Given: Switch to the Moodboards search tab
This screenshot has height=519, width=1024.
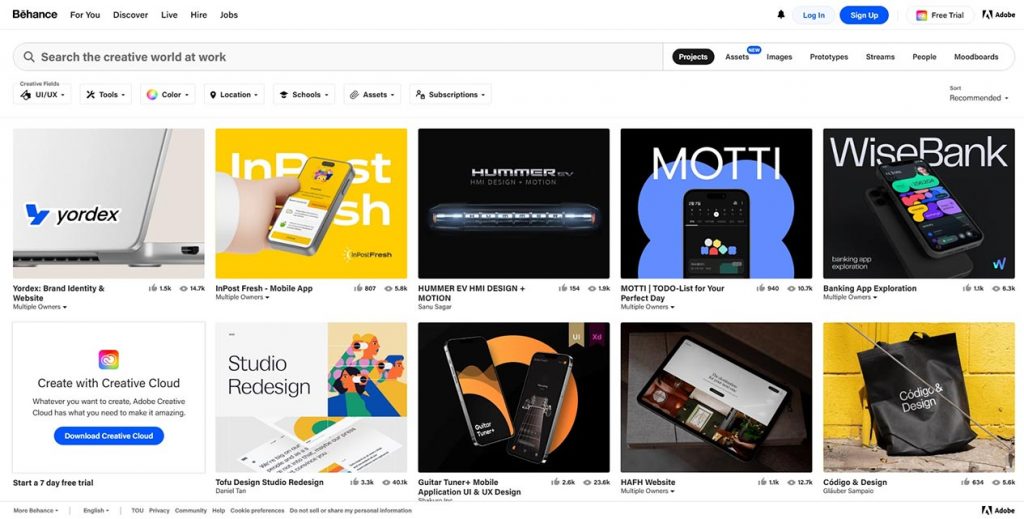Looking at the screenshot, I should coord(976,57).
